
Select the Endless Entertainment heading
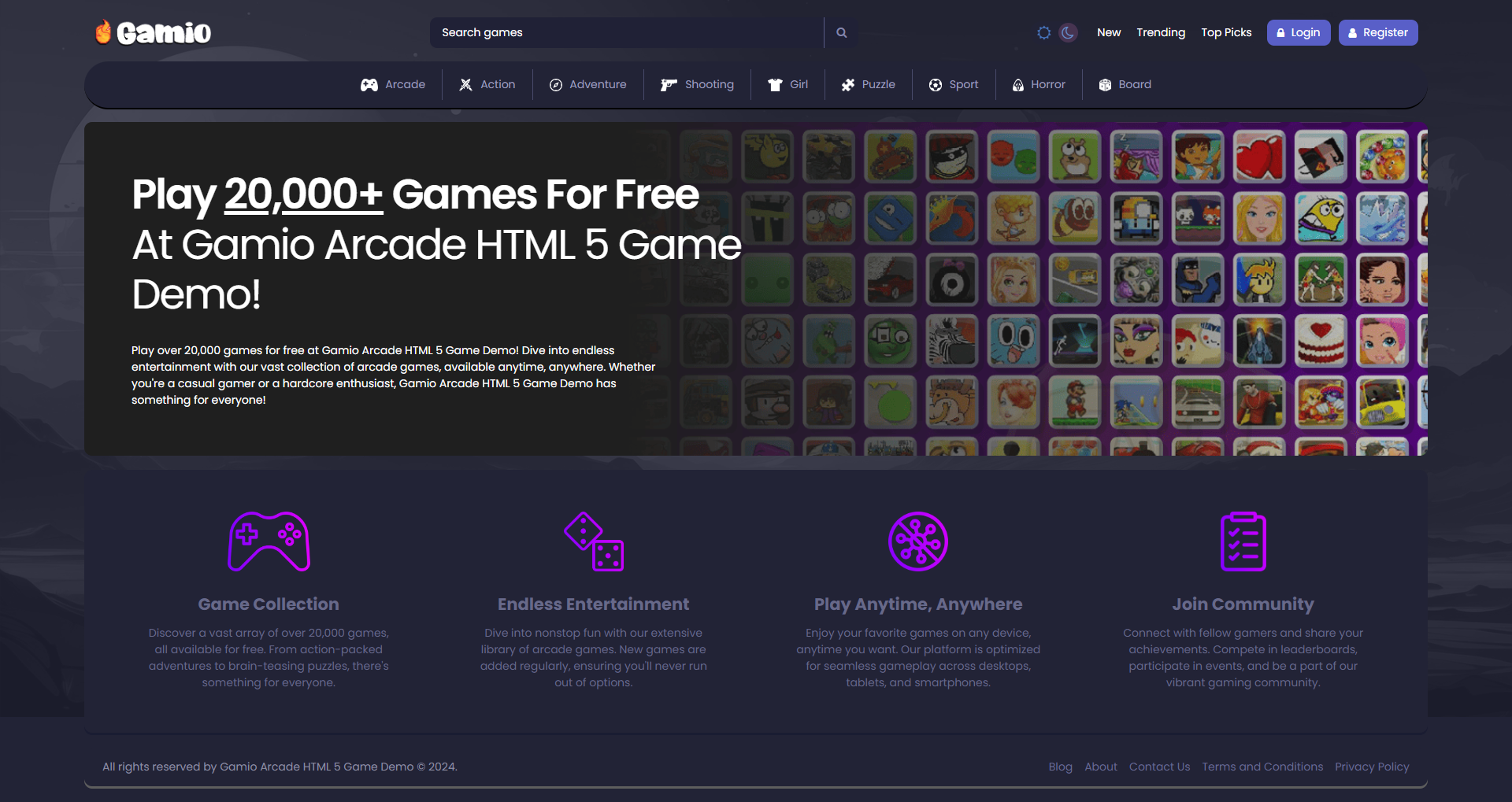point(594,604)
